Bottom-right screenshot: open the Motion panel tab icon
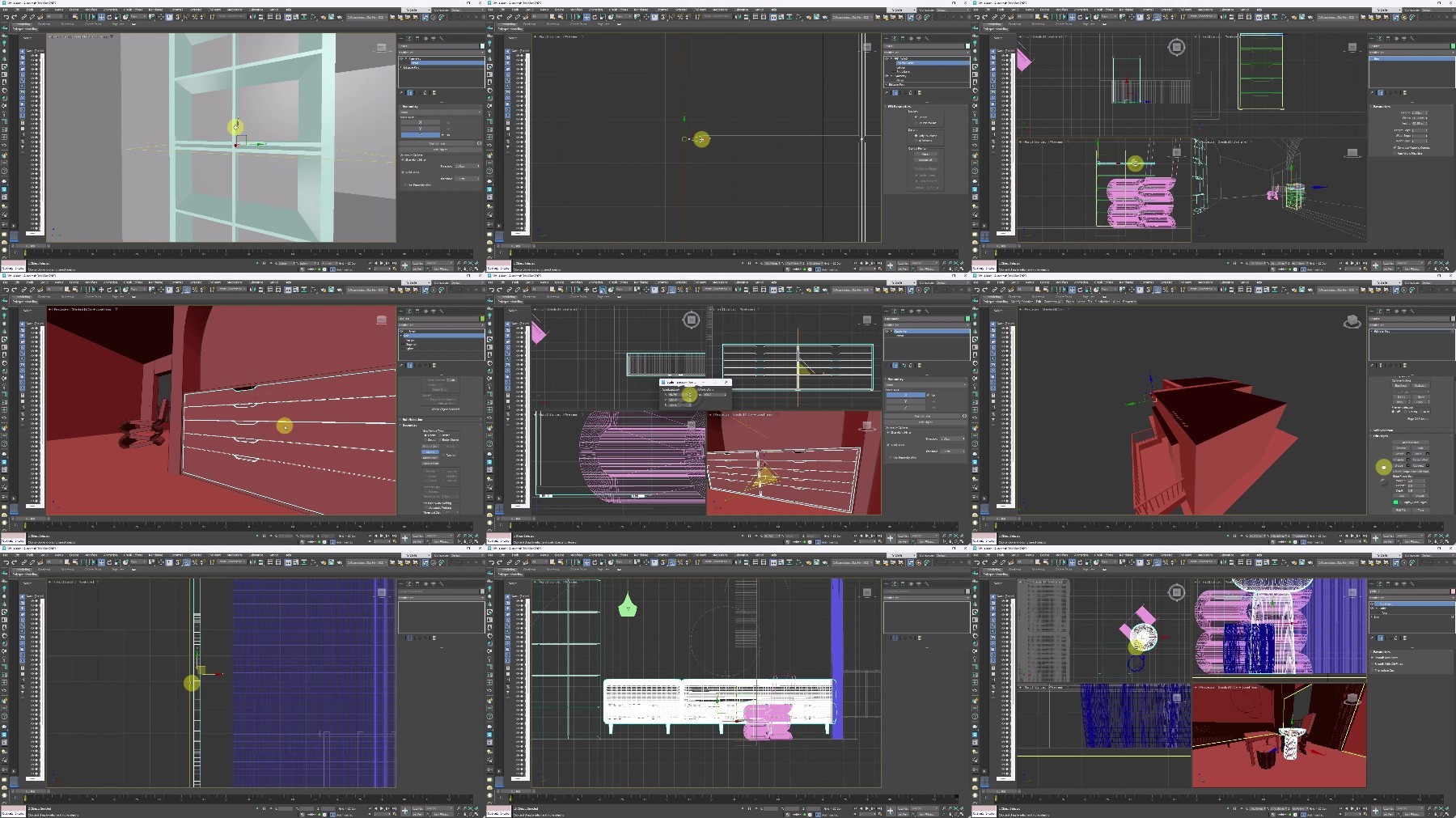The width and height of the screenshot is (1456, 818). (1397, 584)
